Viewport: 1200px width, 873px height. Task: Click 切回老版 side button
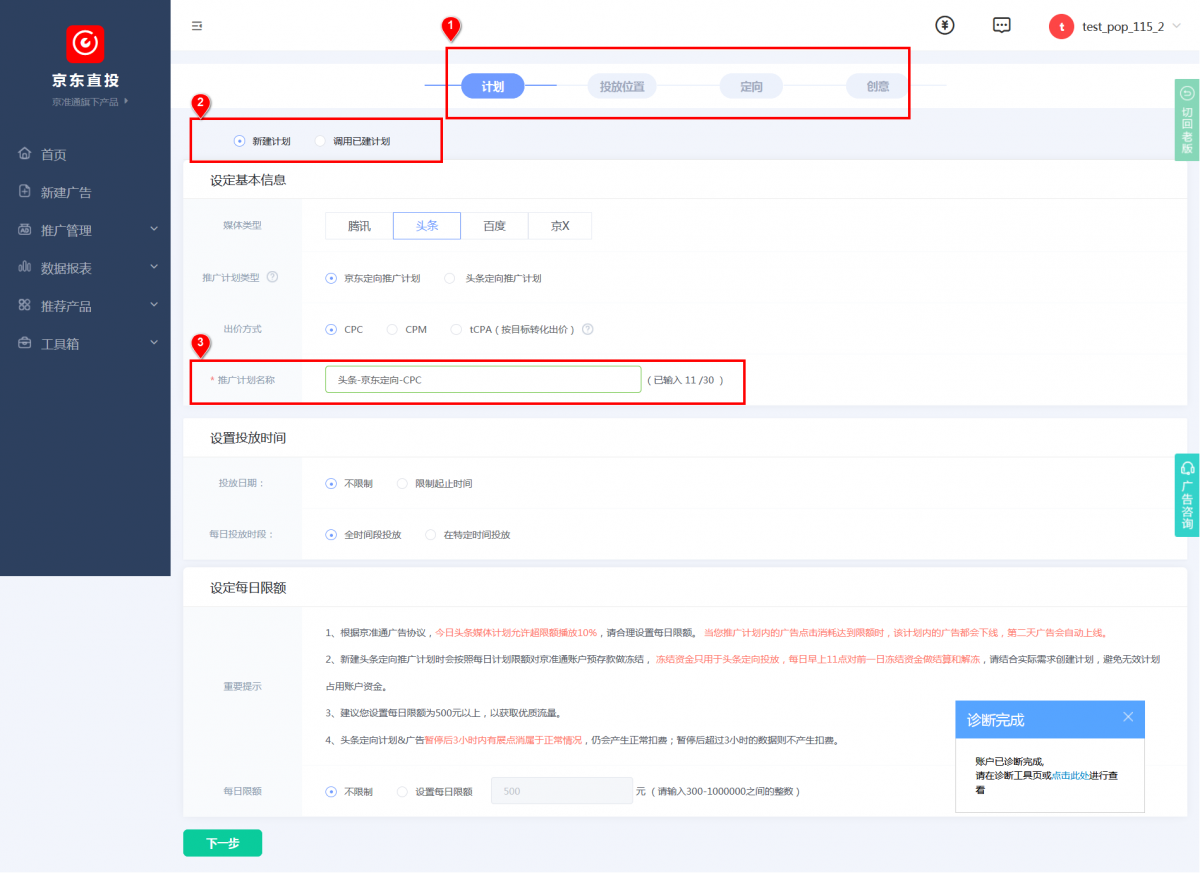coord(1187,120)
